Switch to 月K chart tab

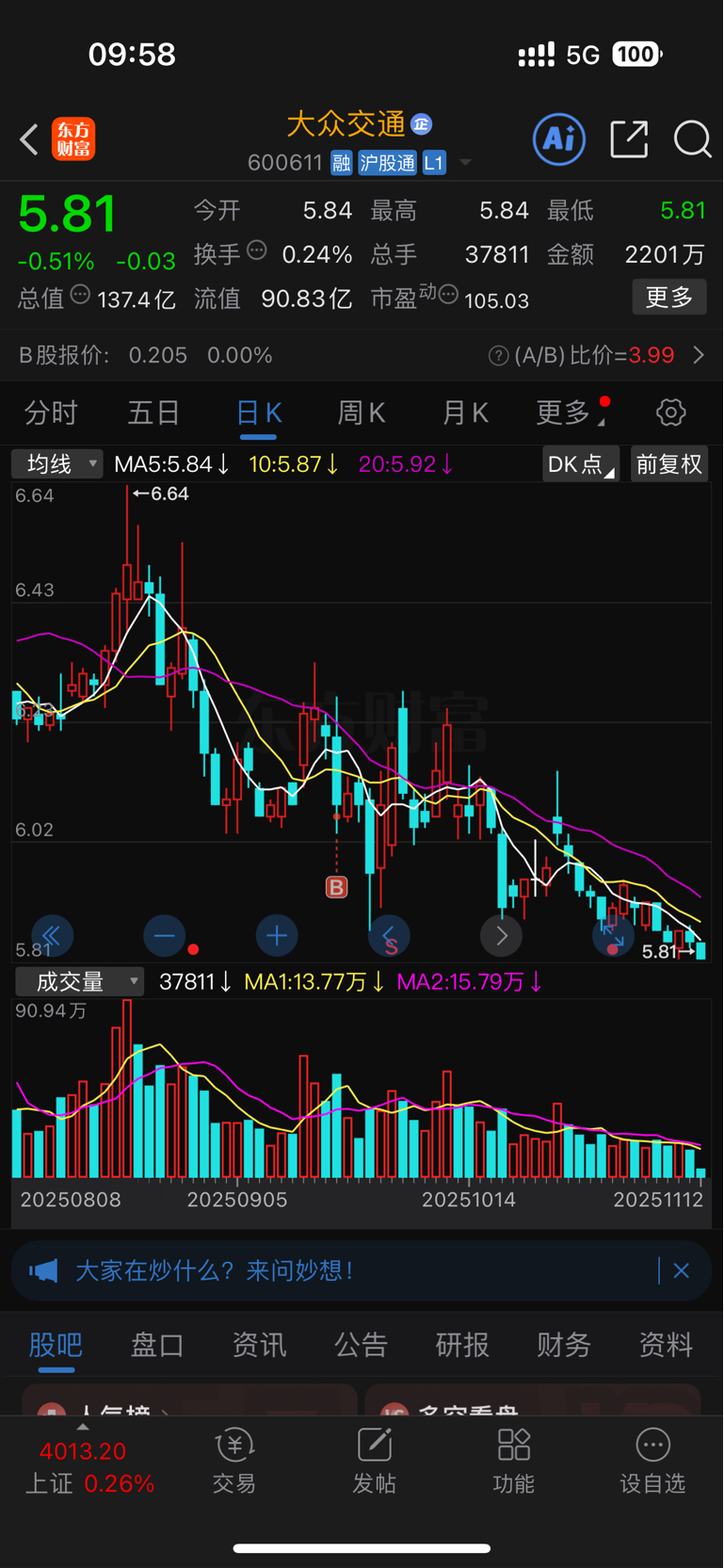(x=465, y=412)
